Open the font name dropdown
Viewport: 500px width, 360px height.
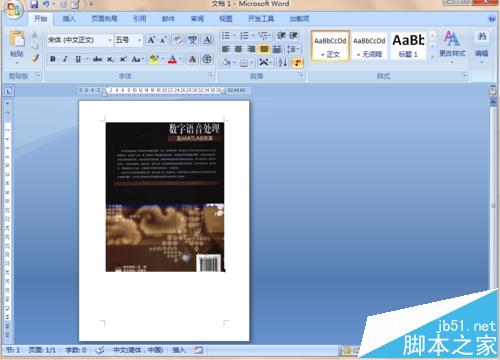[80, 40]
